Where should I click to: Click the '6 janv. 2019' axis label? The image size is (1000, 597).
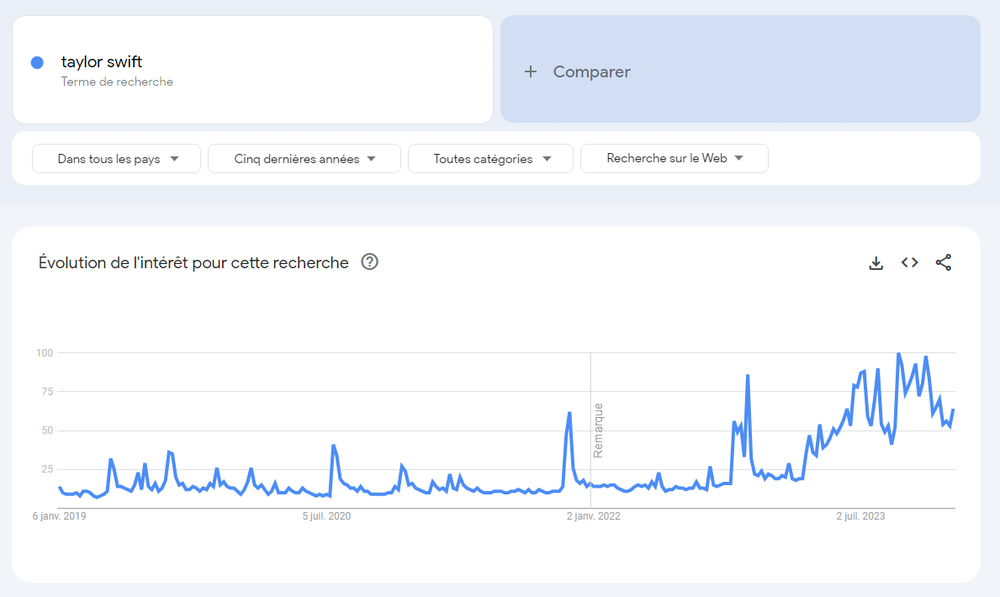(61, 516)
